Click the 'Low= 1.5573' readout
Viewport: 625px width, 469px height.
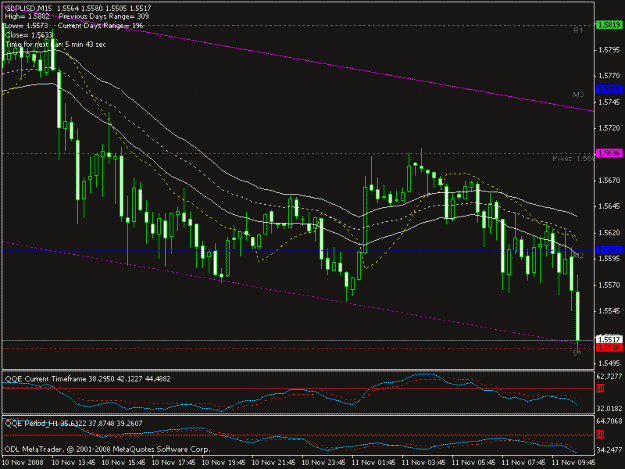(x=26, y=26)
